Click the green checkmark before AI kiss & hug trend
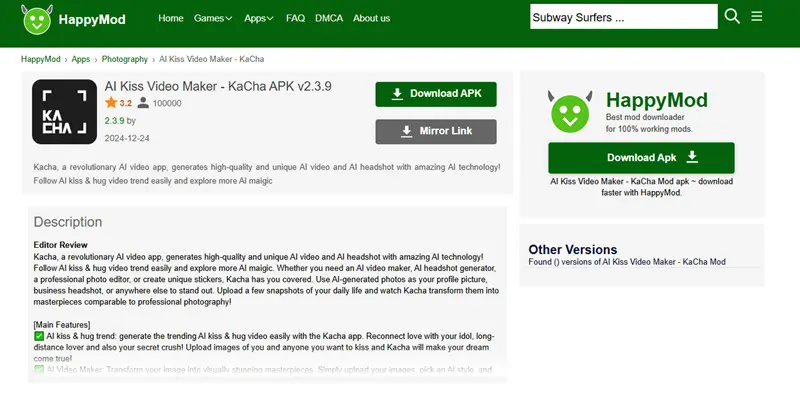Image resolution: width=800 pixels, height=393 pixels. point(39,336)
